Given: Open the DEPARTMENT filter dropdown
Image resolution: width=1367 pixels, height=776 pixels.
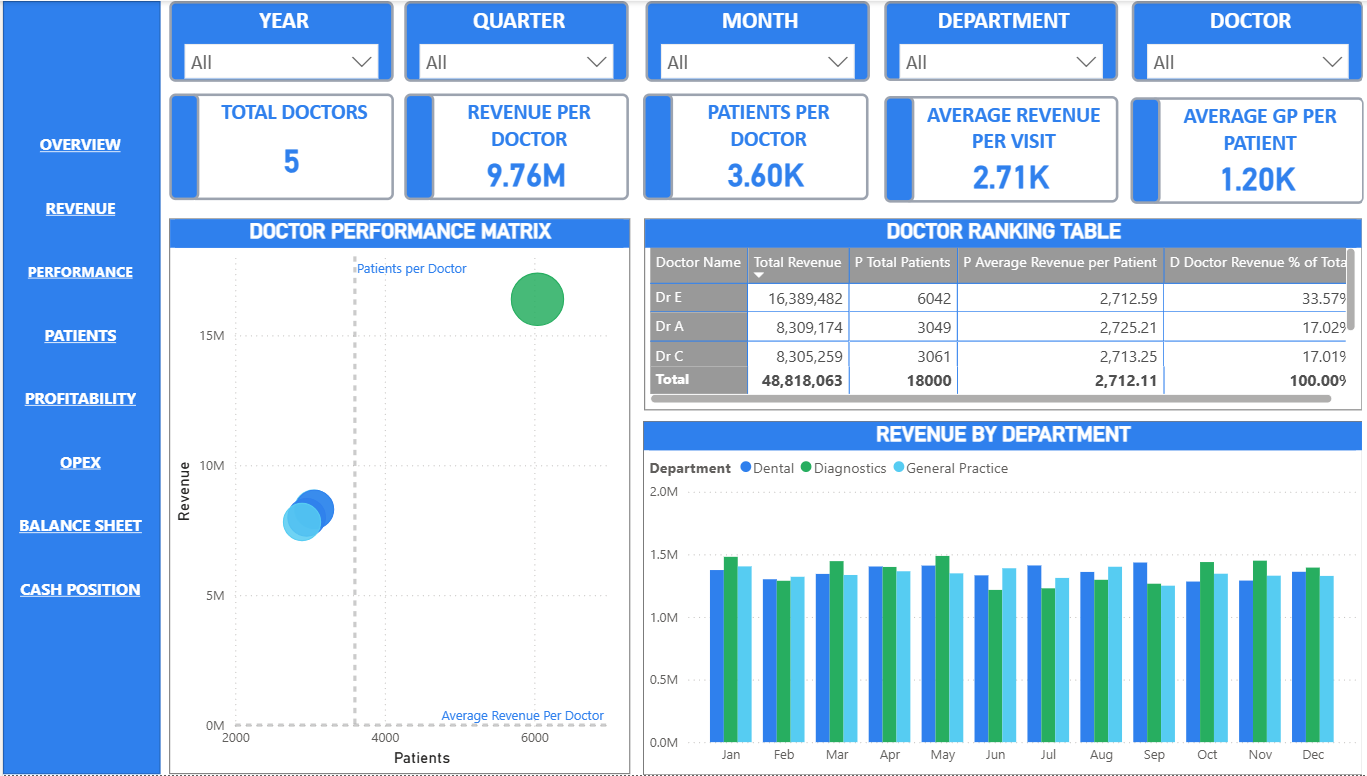Looking at the screenshot, I should coord(1001,62).
